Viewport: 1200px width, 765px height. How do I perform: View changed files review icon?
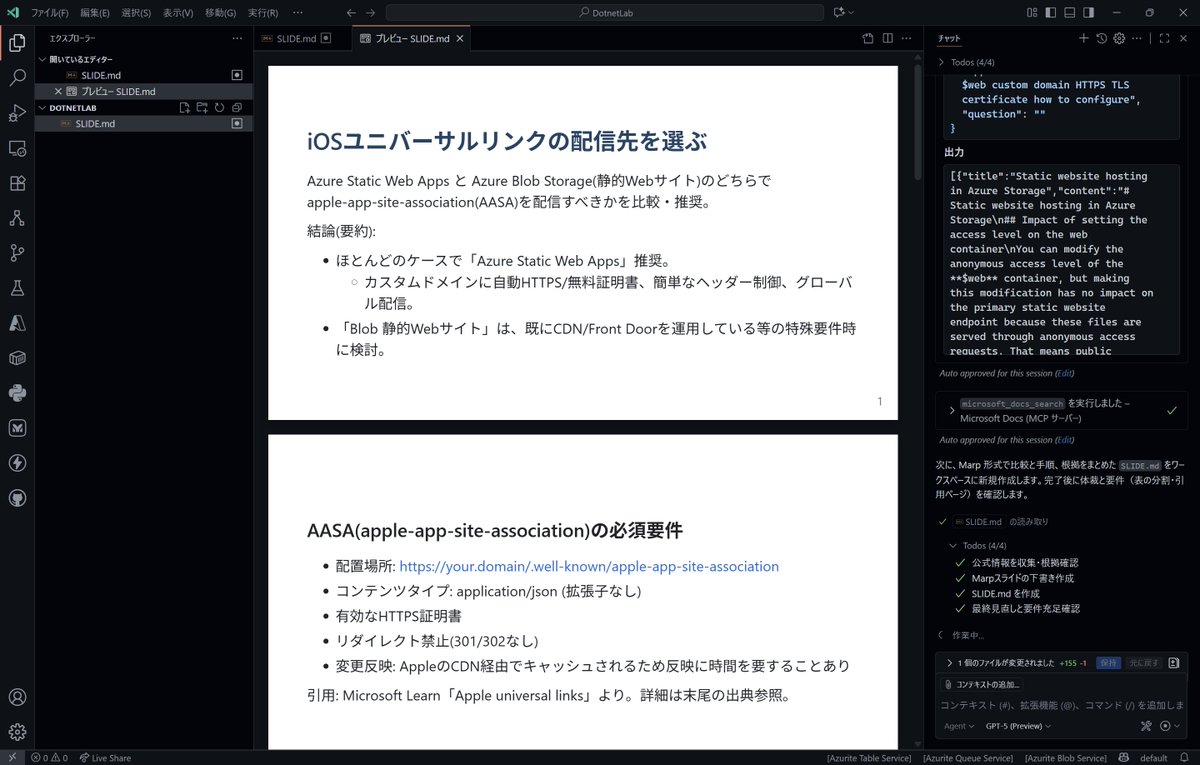[x=1174, y=663]
